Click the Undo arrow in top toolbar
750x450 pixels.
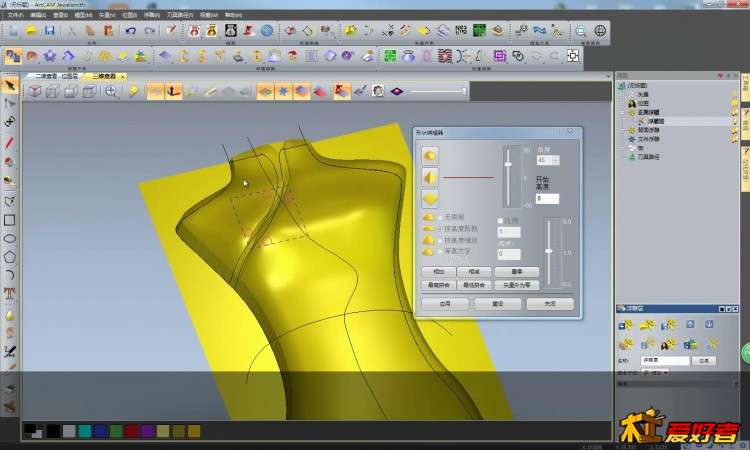point(129,31)
